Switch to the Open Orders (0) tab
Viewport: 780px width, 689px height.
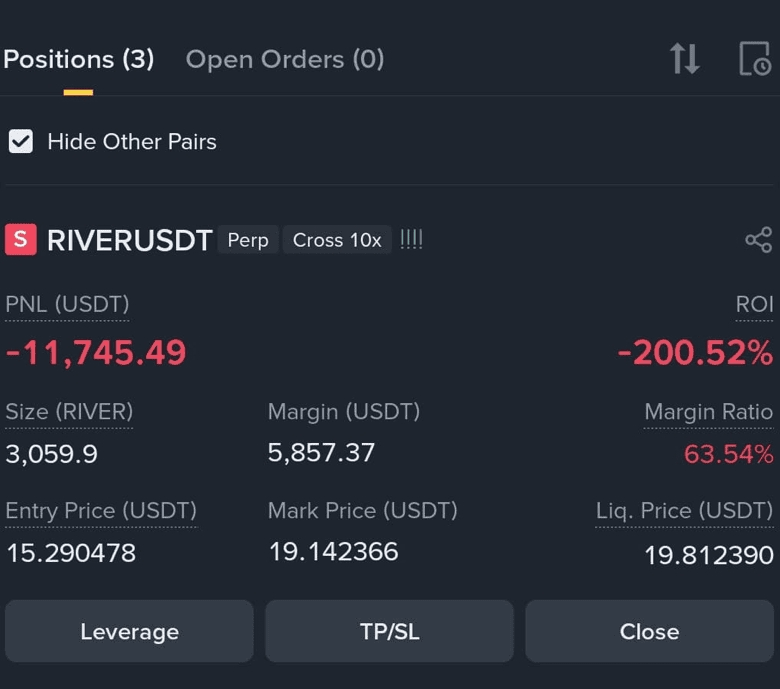285,60
